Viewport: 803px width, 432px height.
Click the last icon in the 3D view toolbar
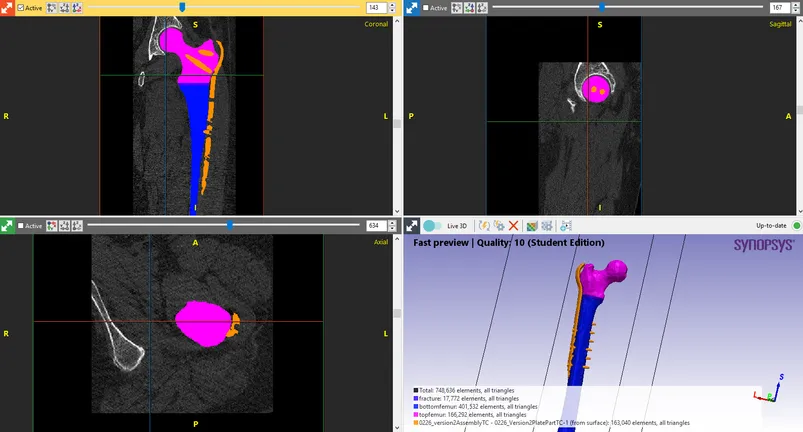point(566,226)
